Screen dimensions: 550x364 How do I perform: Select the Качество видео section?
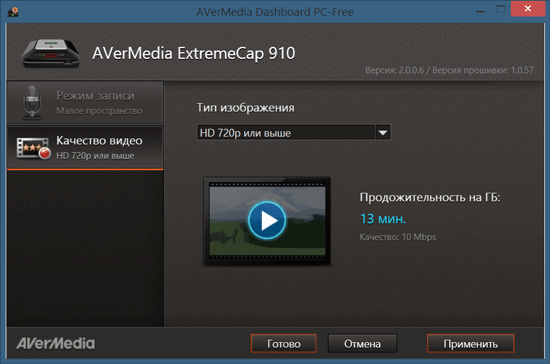(x=85, y=148)
